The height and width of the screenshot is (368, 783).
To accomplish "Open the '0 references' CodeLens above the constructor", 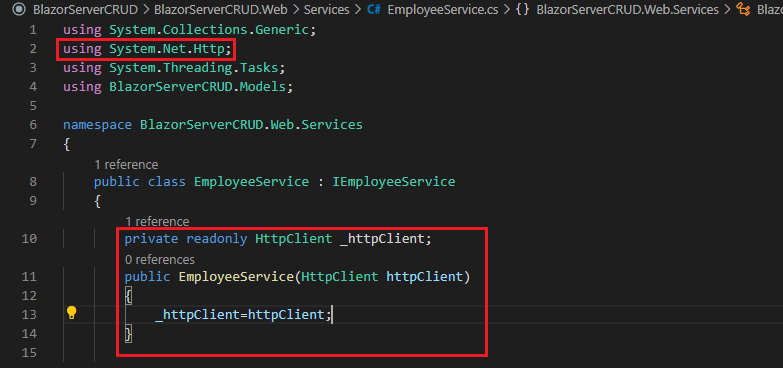I will click(159, 259).
